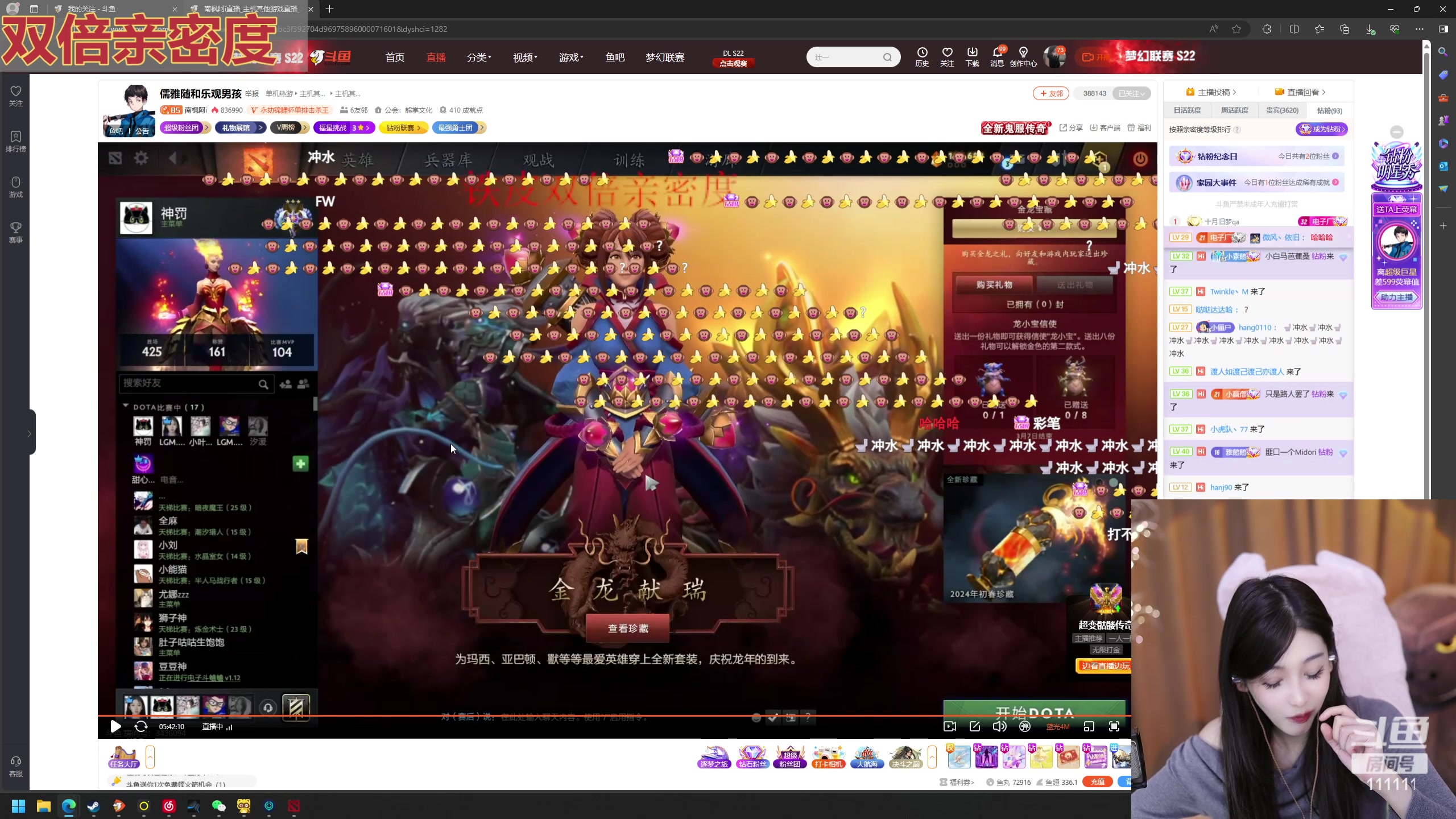Toggle danmaku bullet comments on/off
The width and height of the screenshot is (1456, 819).
1025,726
